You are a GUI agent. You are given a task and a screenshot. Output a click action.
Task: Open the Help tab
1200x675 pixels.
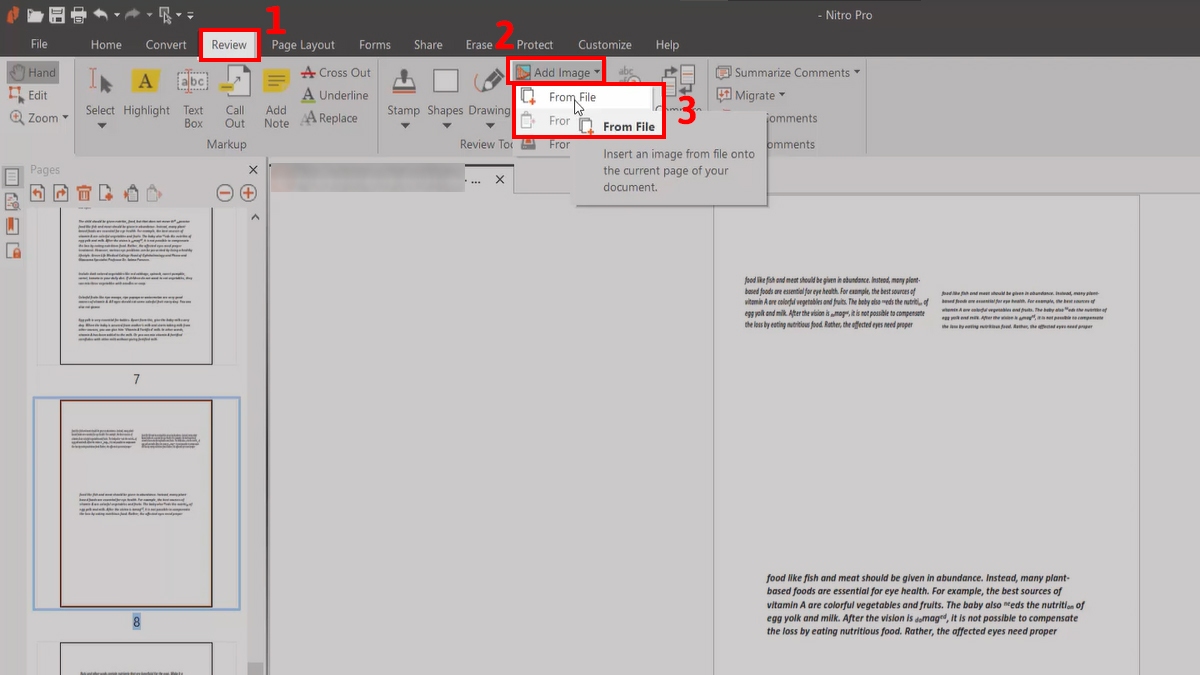667,45
